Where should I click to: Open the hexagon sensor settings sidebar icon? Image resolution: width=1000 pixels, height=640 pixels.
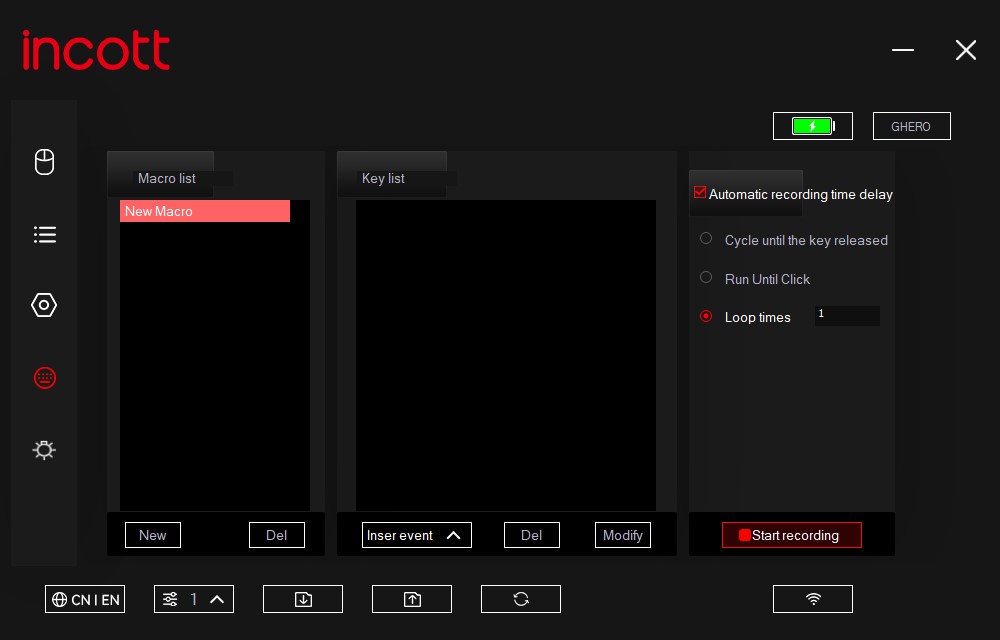pos(44,305)
